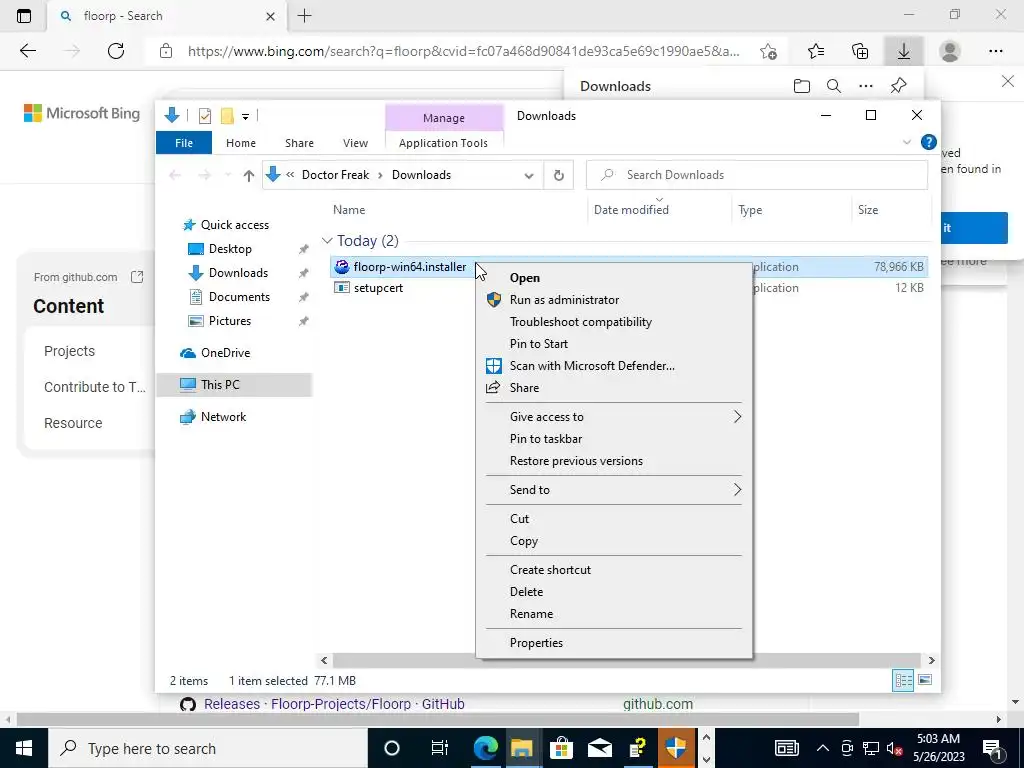The image size is (1024, 768).
Task: Select Documents in navigation pane
Action: (x=239, y=297)
